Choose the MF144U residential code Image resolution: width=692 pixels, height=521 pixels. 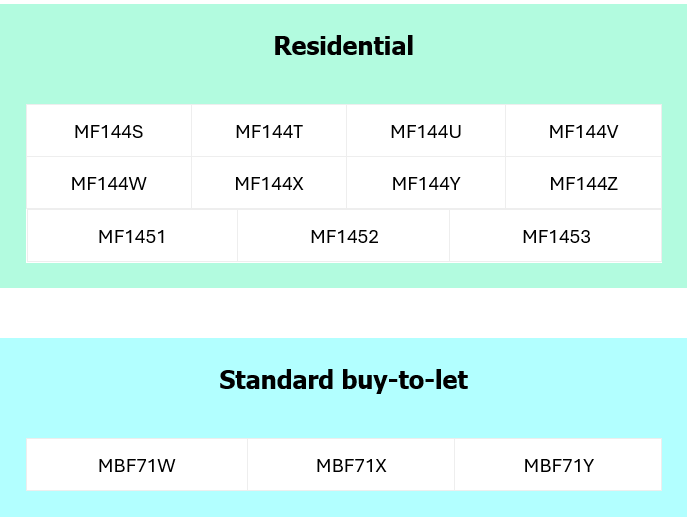426,131
